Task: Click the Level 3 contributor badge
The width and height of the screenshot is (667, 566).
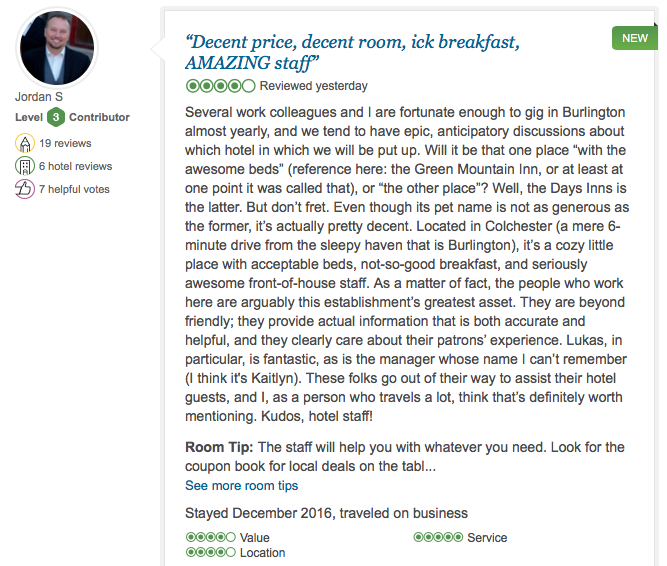Action: 56,117
